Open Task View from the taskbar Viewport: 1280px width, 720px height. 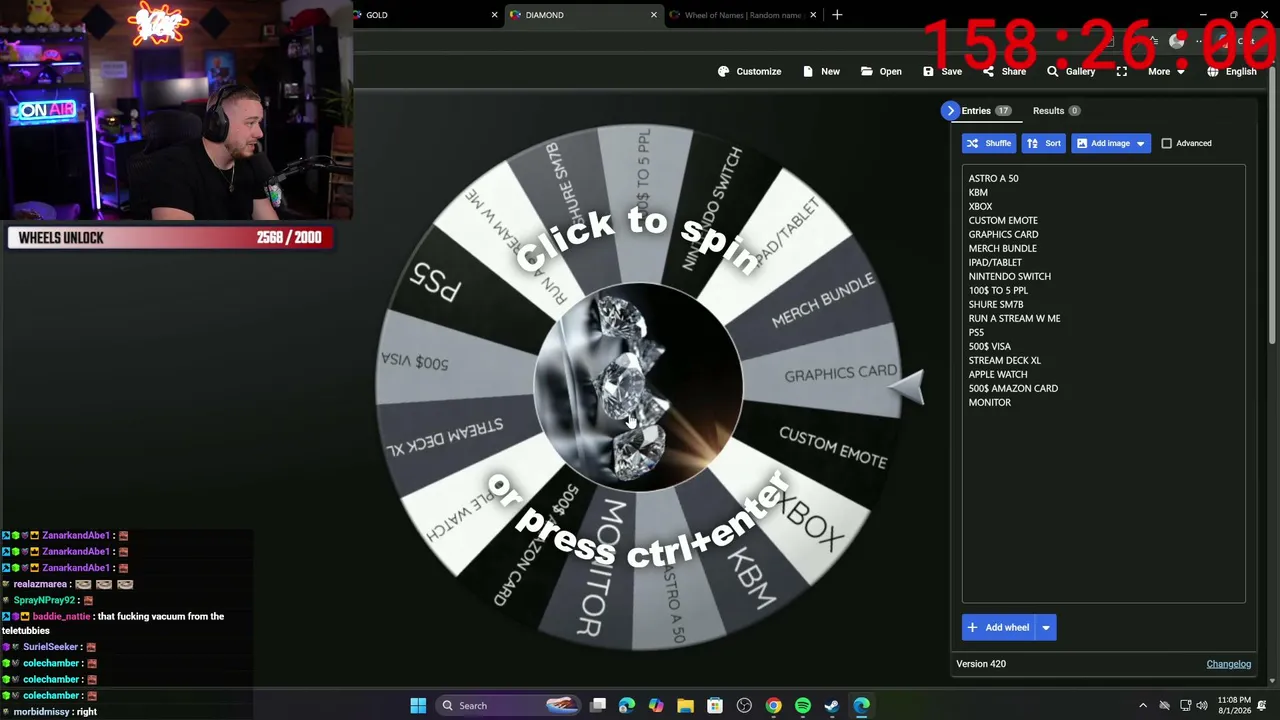pyautogui.click(x=598, y=706)
